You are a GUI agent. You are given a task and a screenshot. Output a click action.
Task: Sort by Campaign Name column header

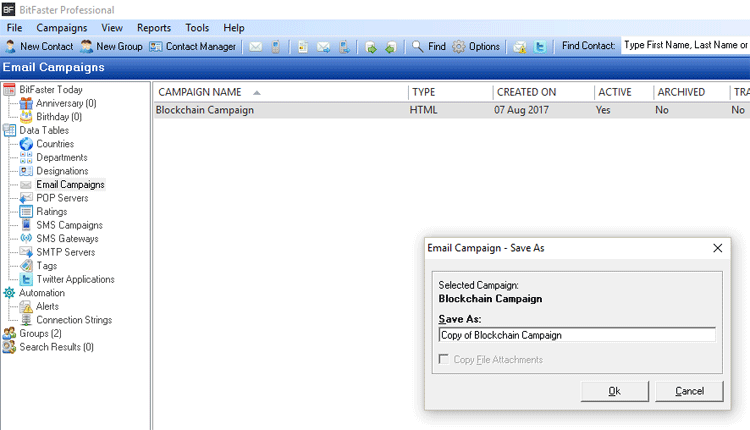pos(200,92)
